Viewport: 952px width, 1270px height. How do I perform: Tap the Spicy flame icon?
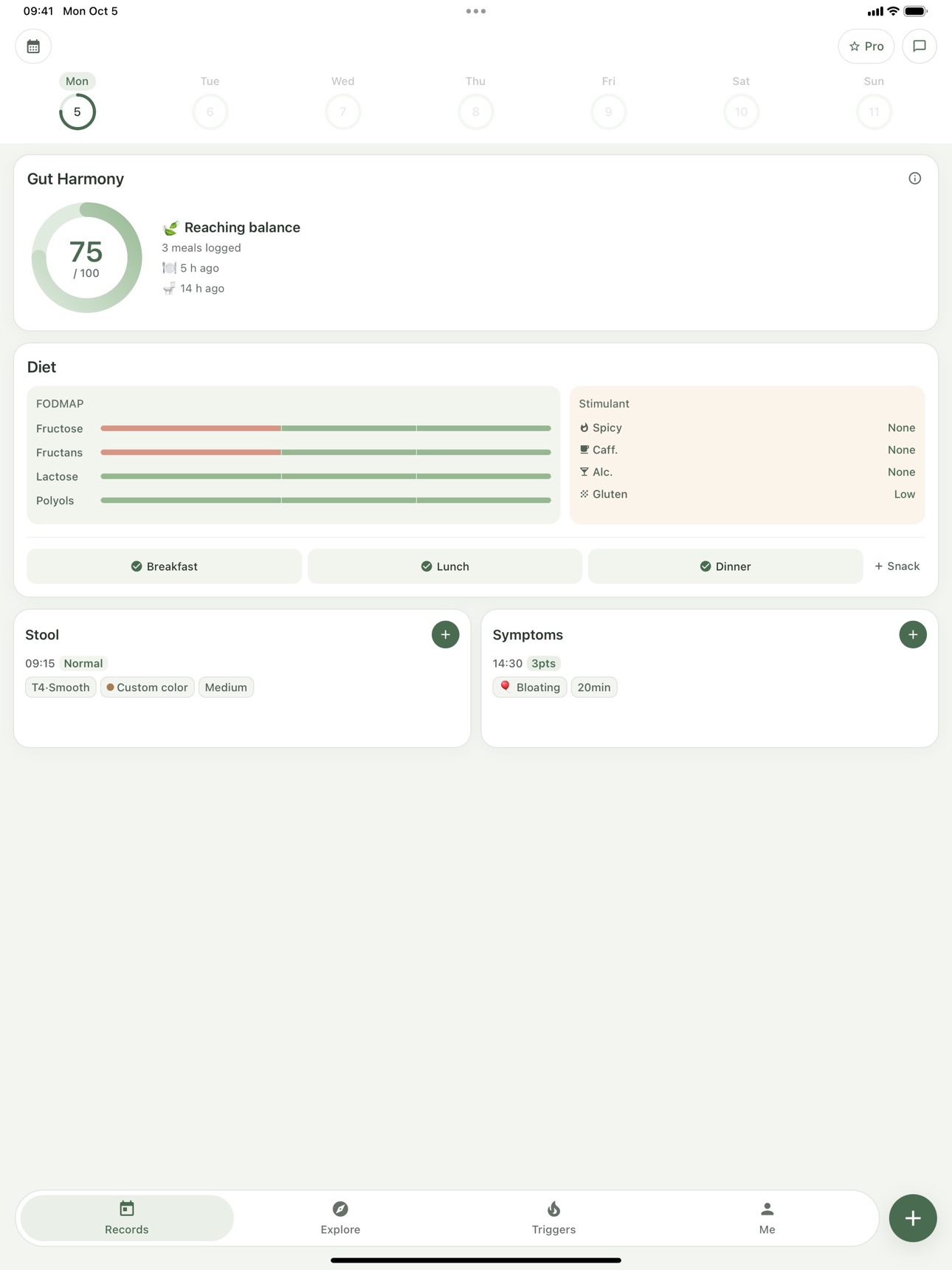584,428
